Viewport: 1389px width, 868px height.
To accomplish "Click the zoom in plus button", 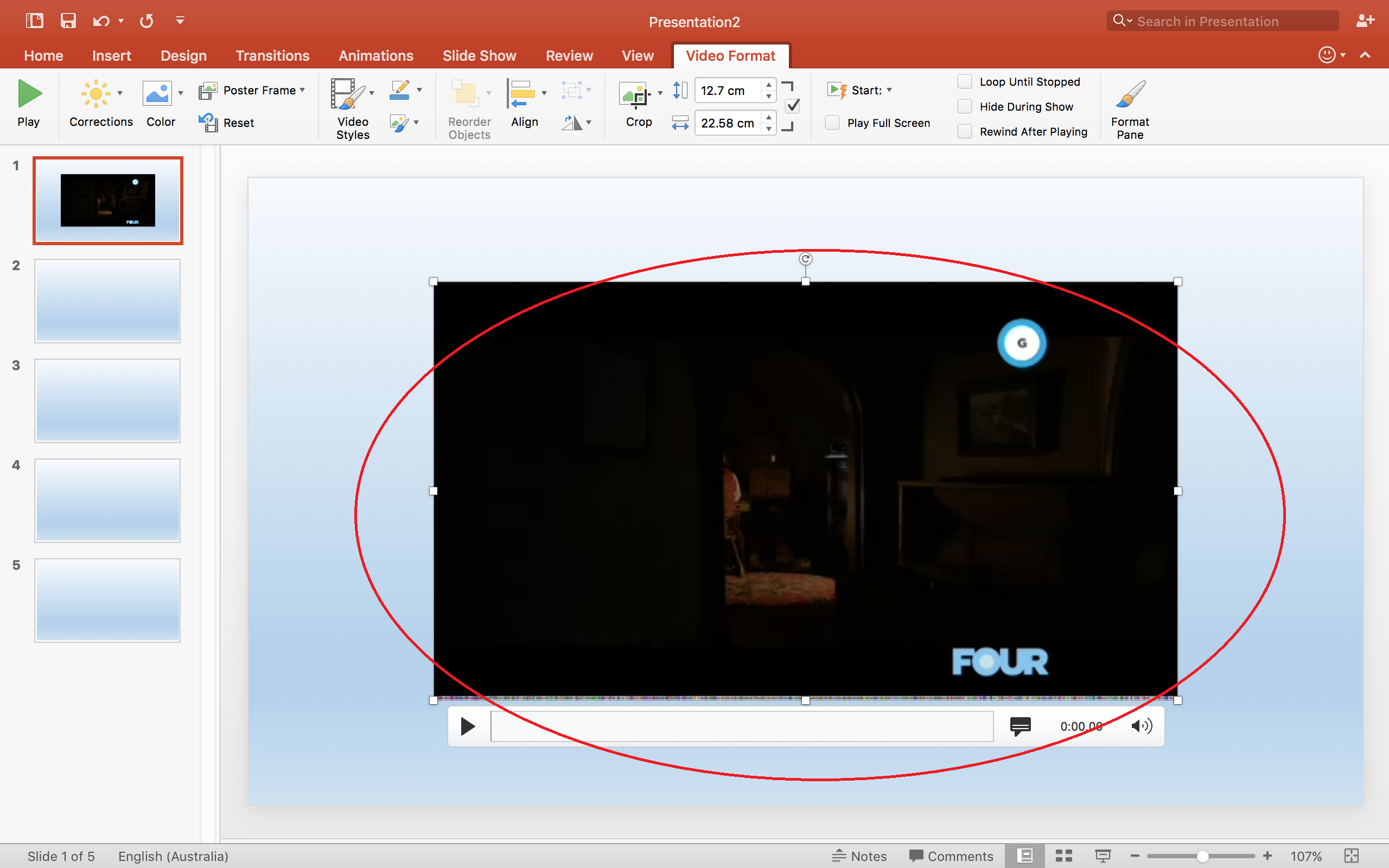I will coord(1267,856).
